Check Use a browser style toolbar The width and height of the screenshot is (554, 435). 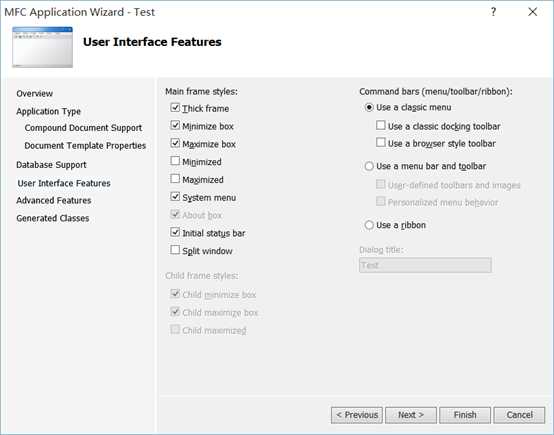click(381, 143)
